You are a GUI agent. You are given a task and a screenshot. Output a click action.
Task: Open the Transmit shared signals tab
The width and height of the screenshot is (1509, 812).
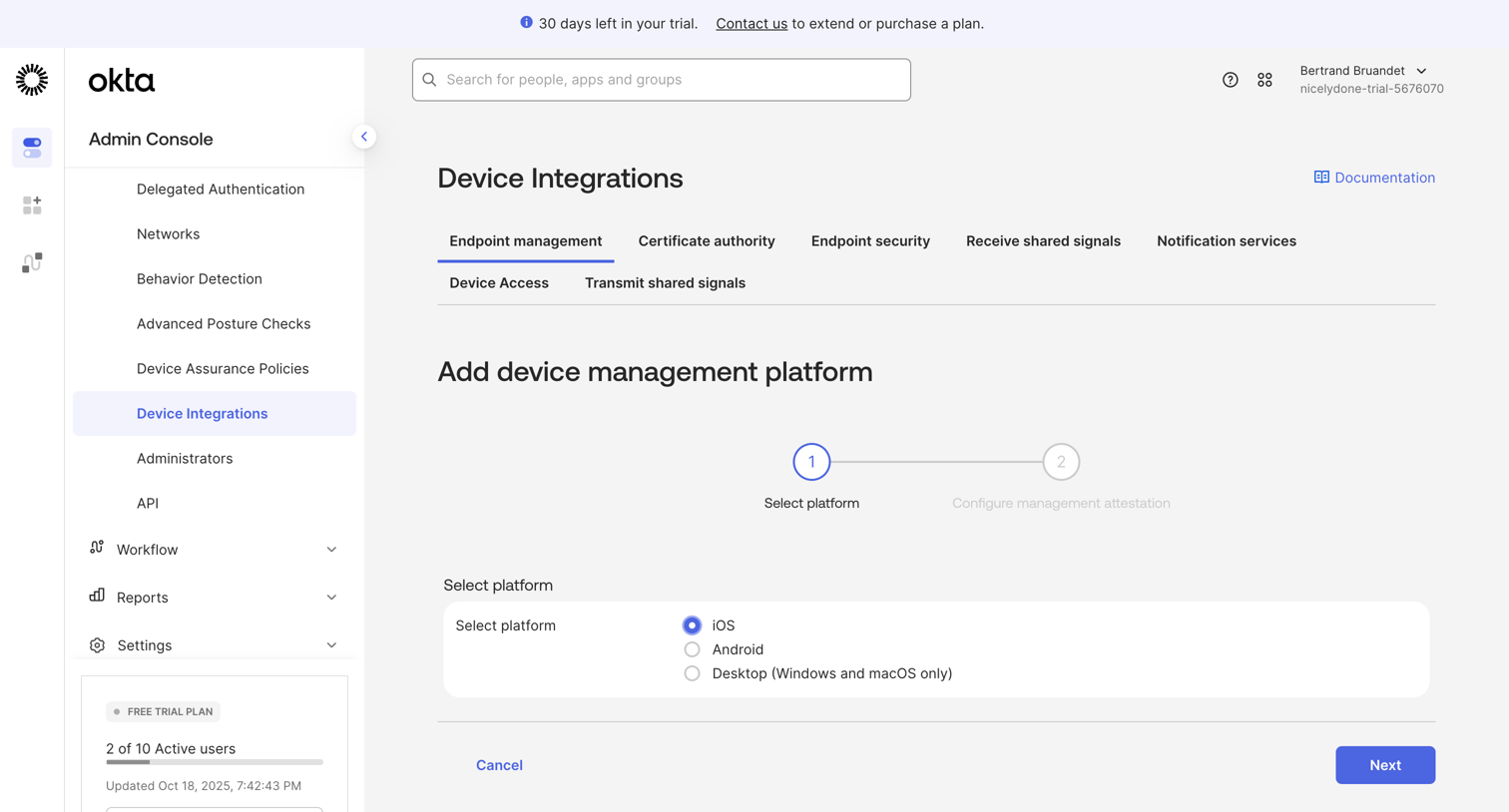click(x=665, y=283)
